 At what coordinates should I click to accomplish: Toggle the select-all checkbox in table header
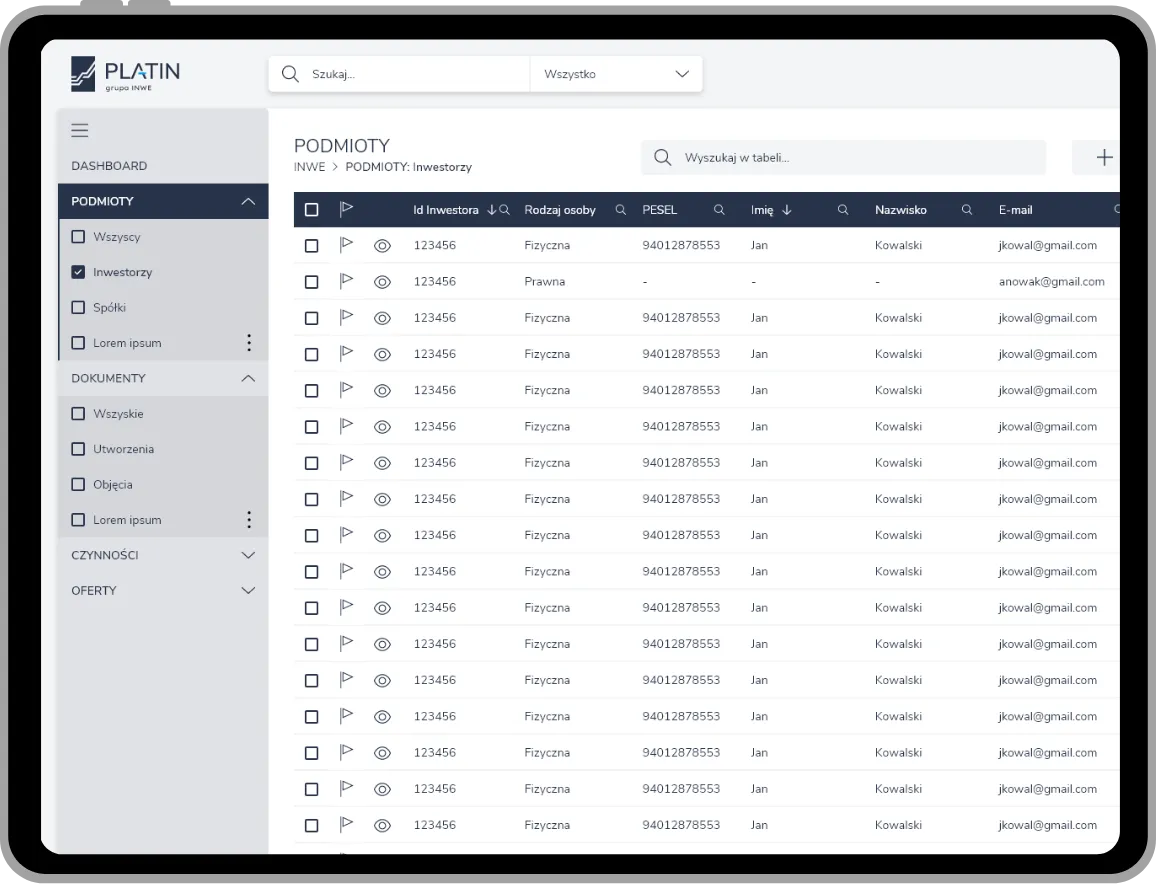point(311,210)
